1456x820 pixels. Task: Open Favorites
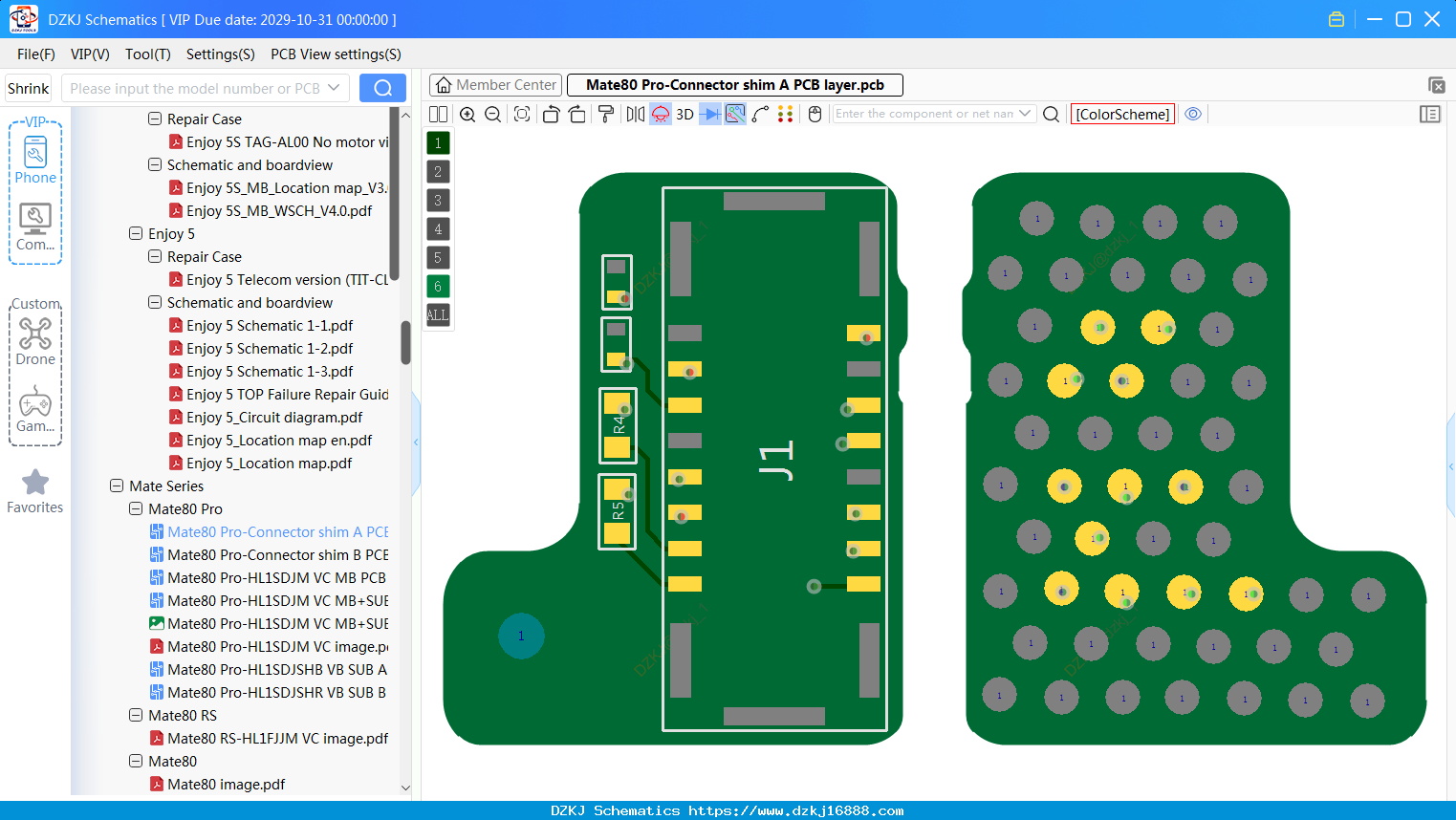point(35,492)
